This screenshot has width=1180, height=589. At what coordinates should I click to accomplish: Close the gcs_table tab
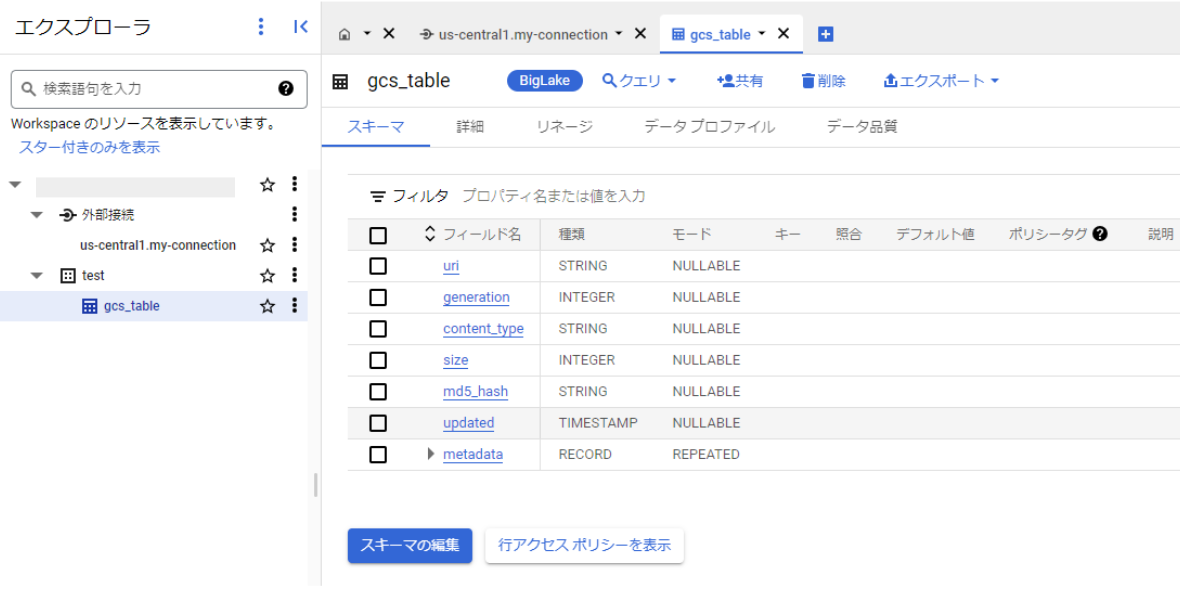click(783, 34)
